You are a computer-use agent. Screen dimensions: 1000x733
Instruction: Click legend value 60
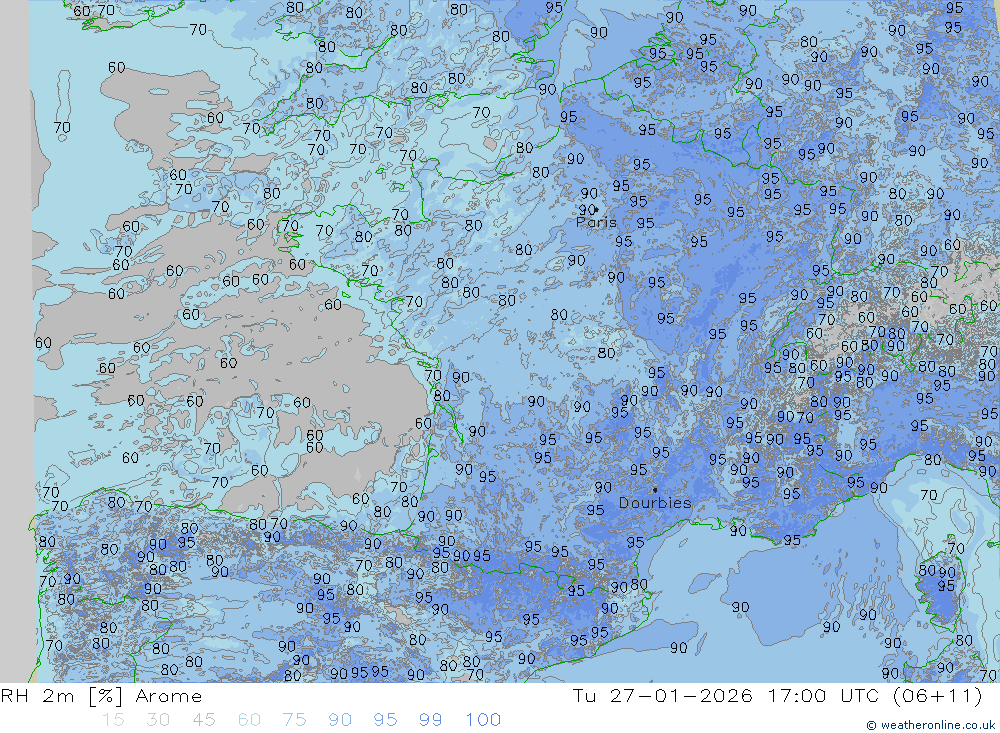[249, 720]
